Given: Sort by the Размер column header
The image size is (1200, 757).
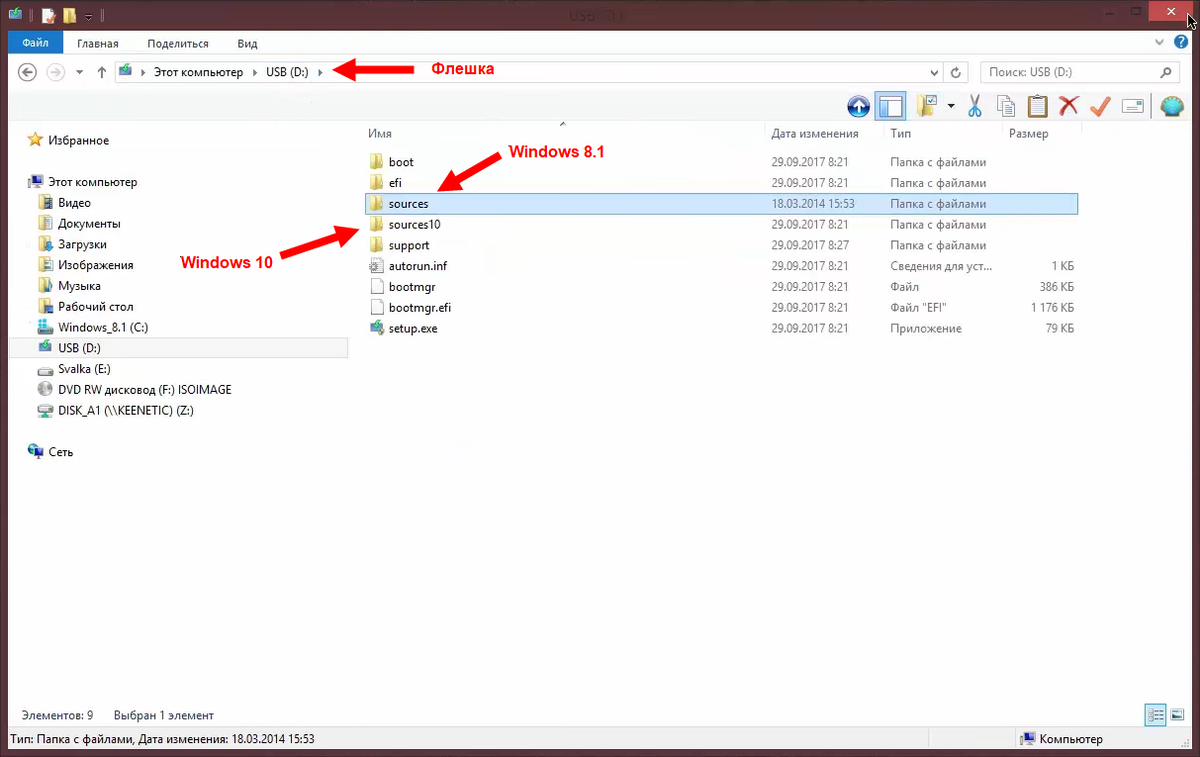Looking at the screenshot, I should click(1028, 133).
